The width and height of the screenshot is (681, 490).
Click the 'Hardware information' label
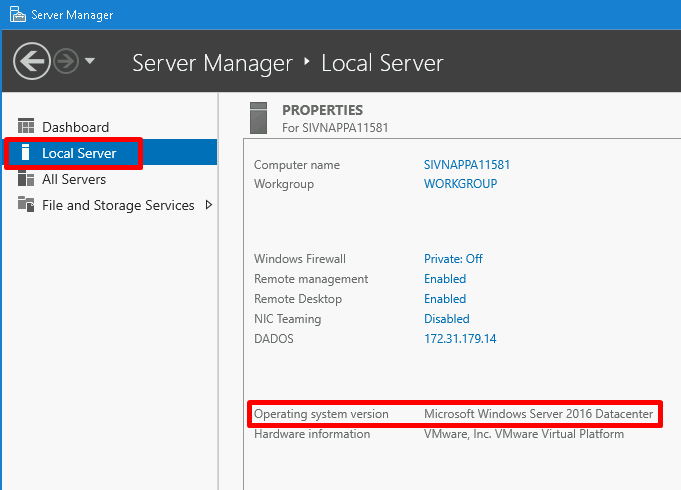312,434
